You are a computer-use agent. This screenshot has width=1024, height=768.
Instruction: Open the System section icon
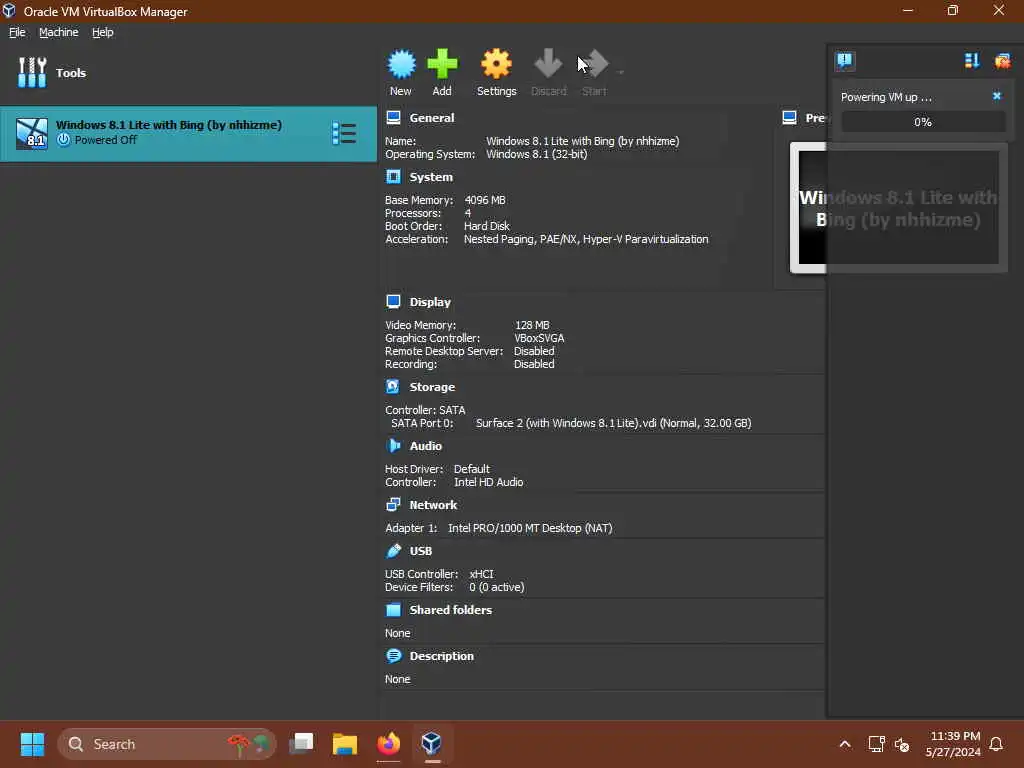(393, 177)
